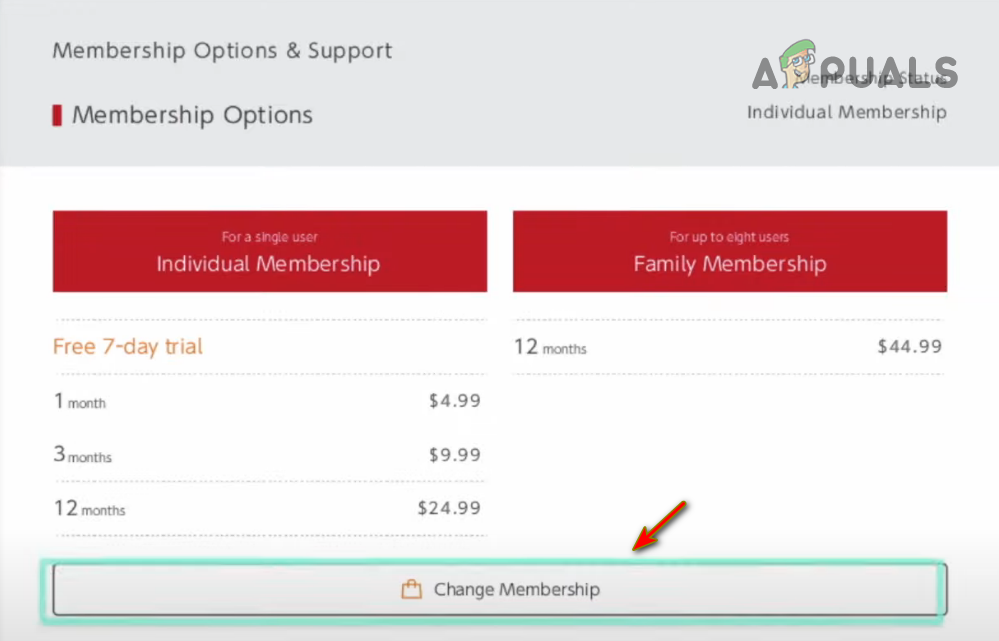The width and height of the screenshot is (999, 641).
Task: Pick the 12 months label under Individual Membership
Action: [x=90, y=508]
